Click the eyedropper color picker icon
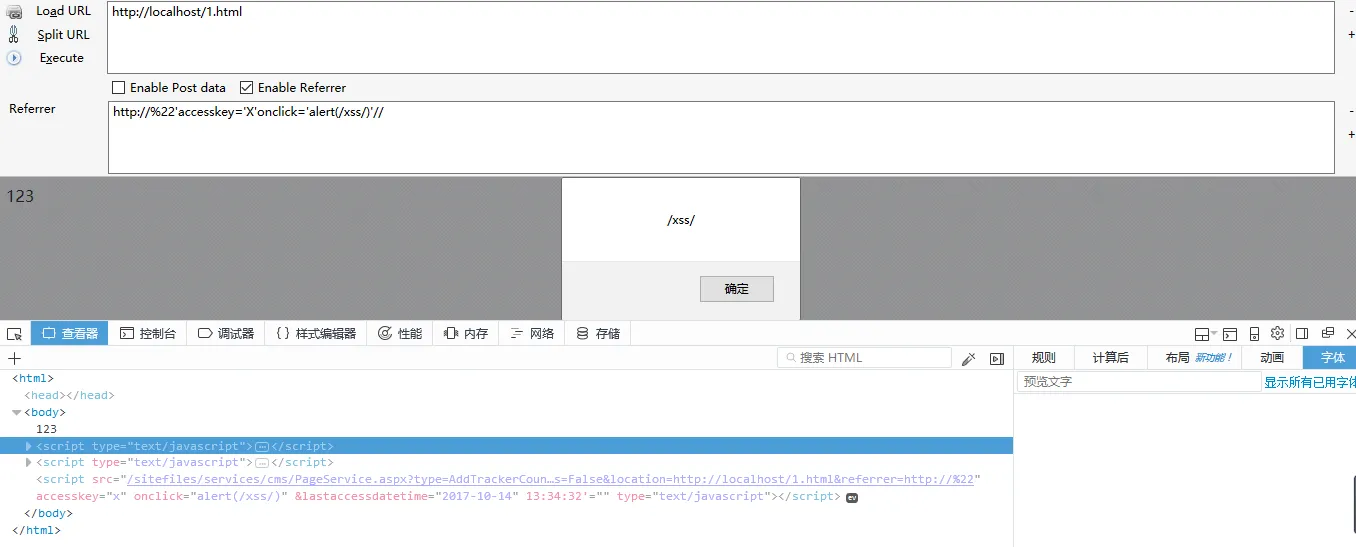 (968, 359)
